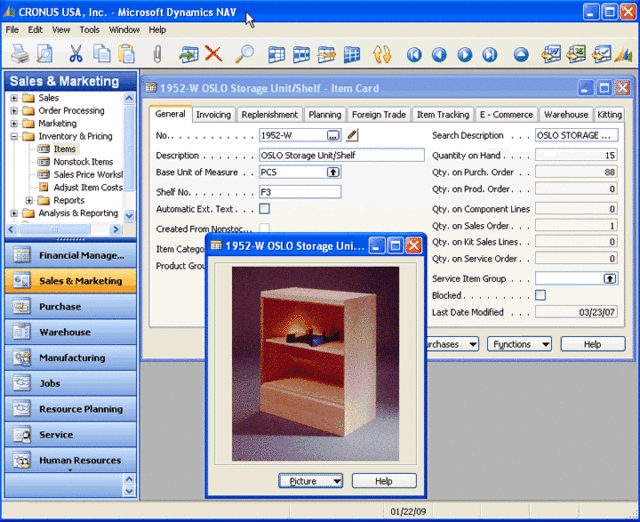Click the Copy icon in toolbar
The image size is (640, 522).
[101, 53]
